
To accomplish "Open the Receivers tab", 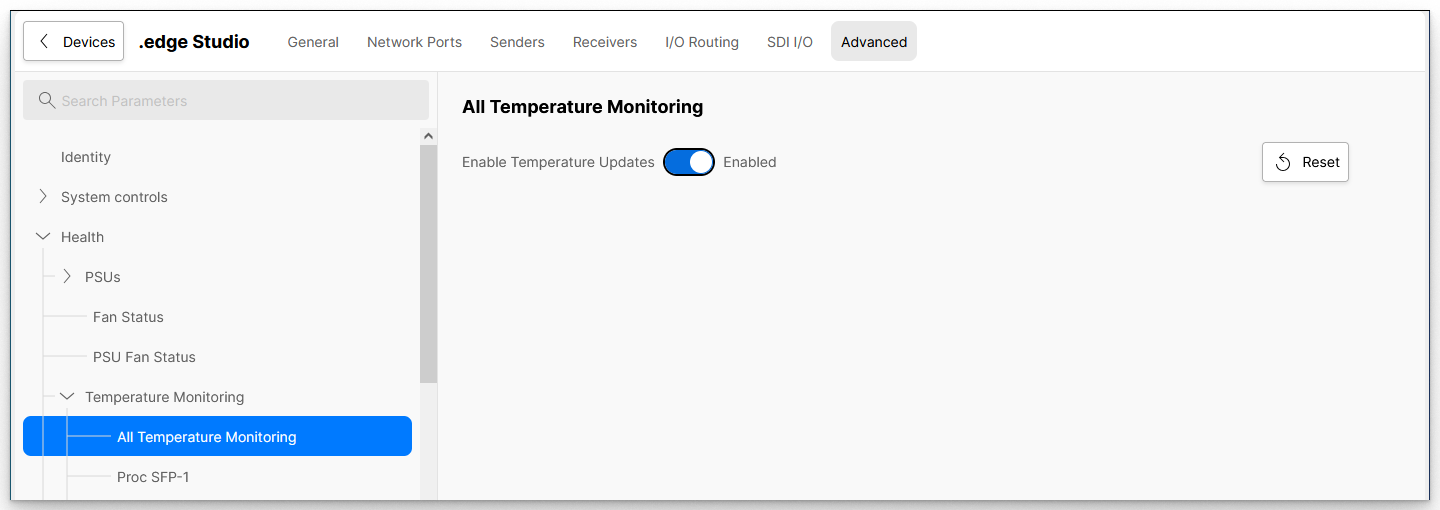I will pos(605,42).
